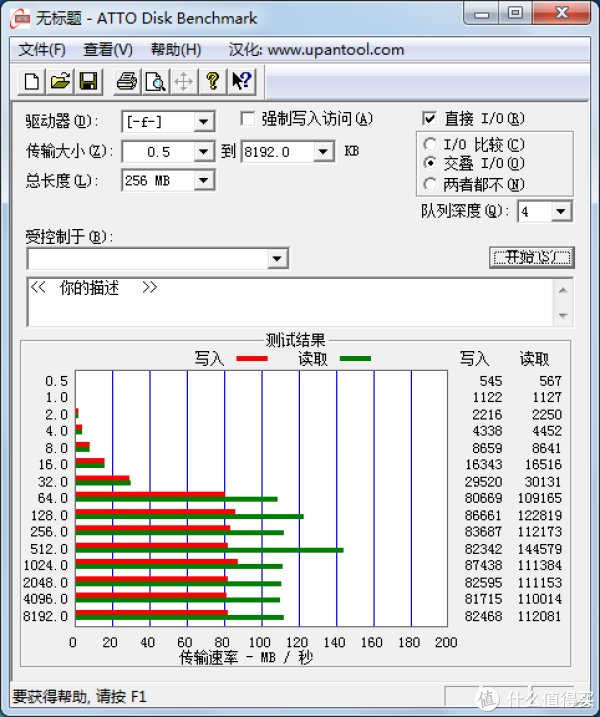Click the 1024.0 row label
The height and width of the screenshot is (717, 600).
tap(45, 566)
